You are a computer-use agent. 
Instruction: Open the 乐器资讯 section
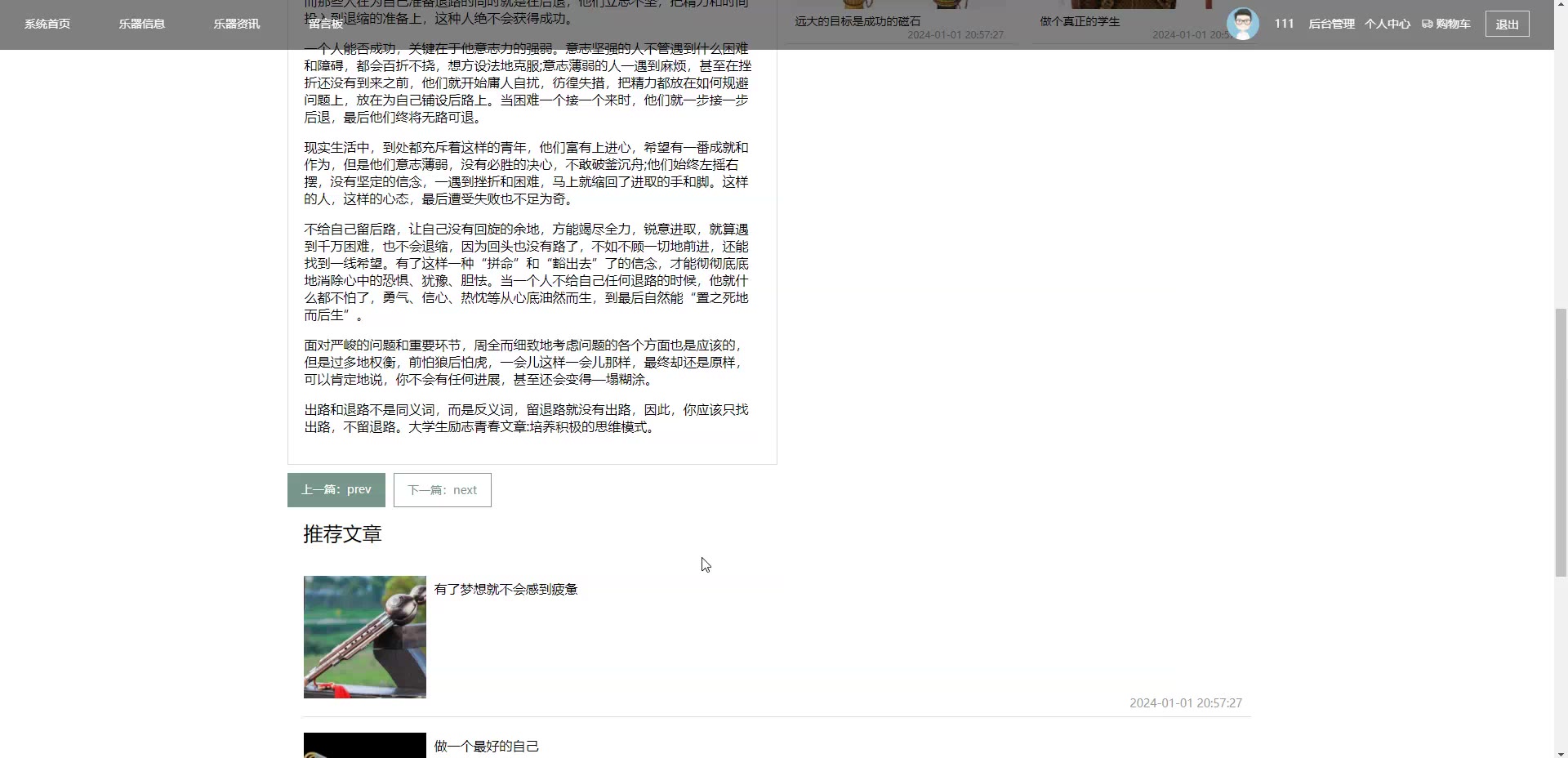point(237,24)
